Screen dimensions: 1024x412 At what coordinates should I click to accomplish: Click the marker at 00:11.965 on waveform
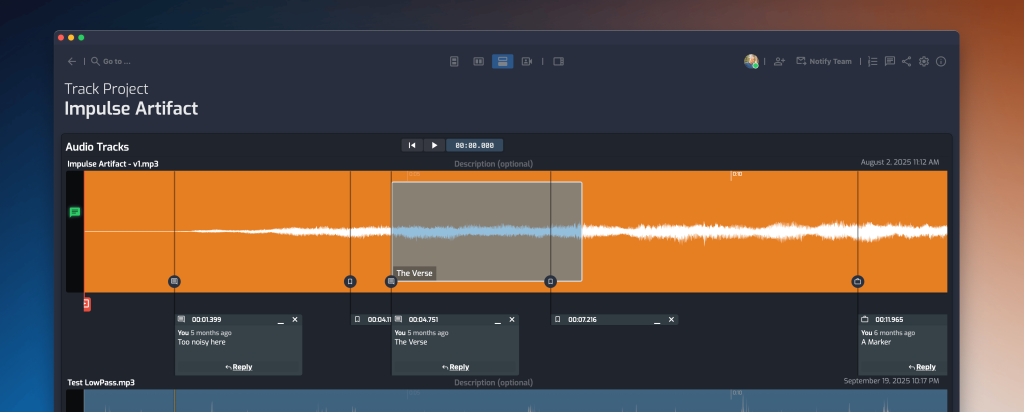[858, 282]
